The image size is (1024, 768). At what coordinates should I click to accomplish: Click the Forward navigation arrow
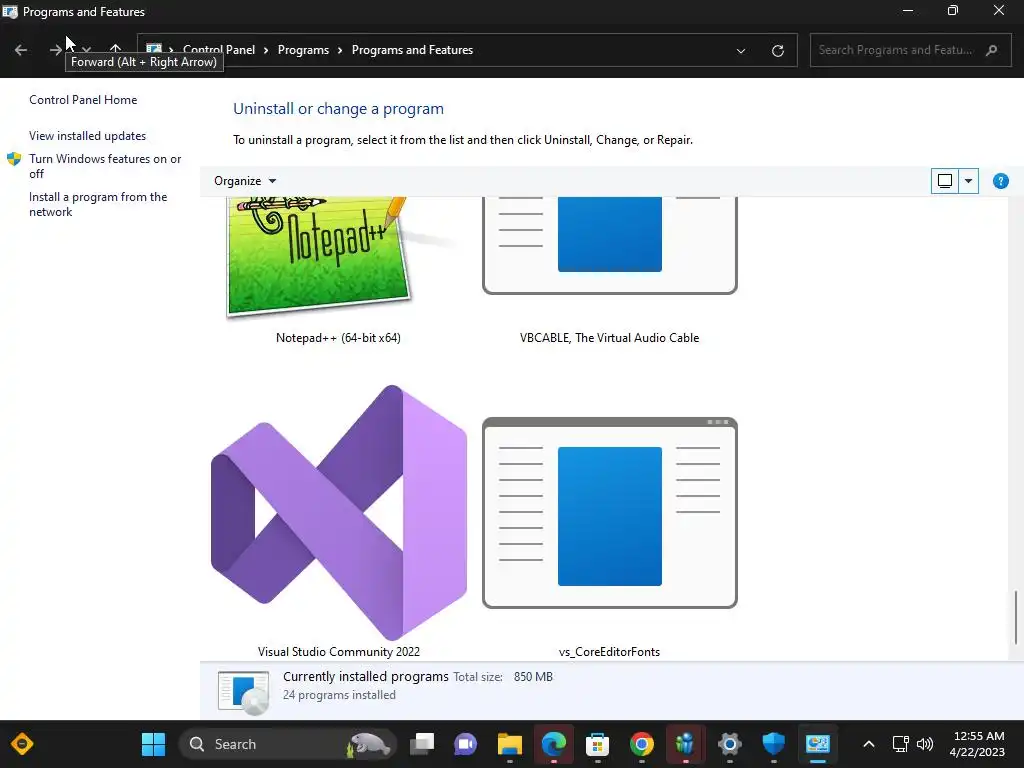click(x=56, y=50)
